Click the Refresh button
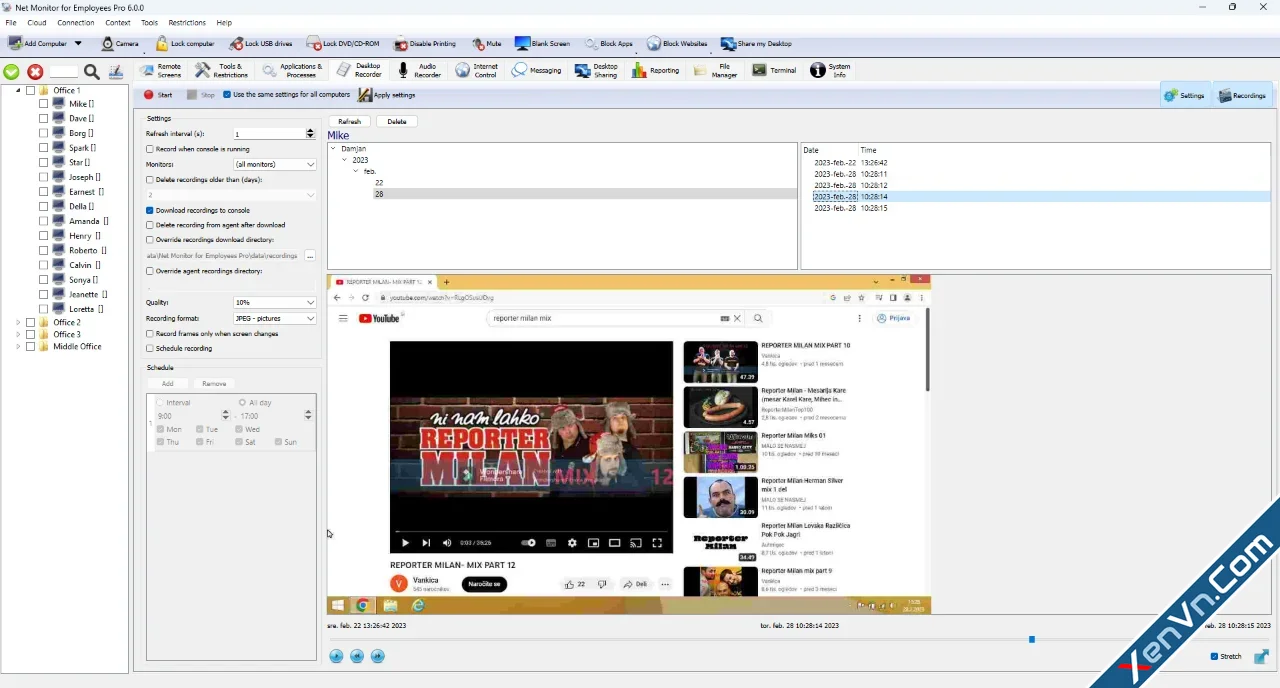Image resolution: width=1280 pixels, height=688 pixels. click(349, 122)
